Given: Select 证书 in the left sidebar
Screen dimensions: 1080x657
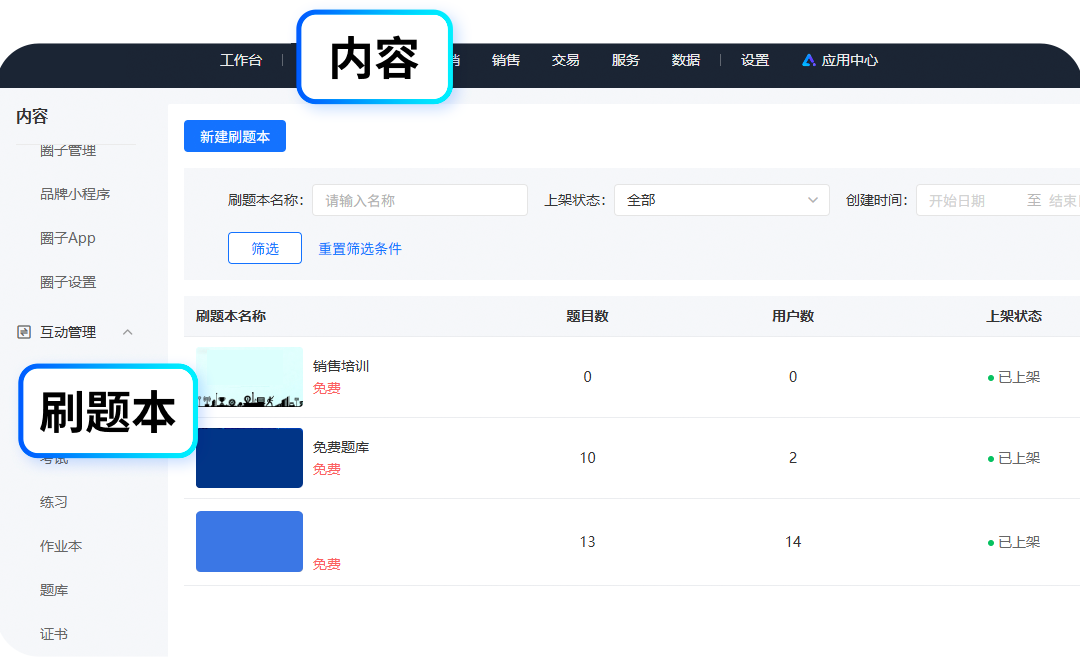Looking at the screenshot, I should pyautogui.click(x=54, y=633).
